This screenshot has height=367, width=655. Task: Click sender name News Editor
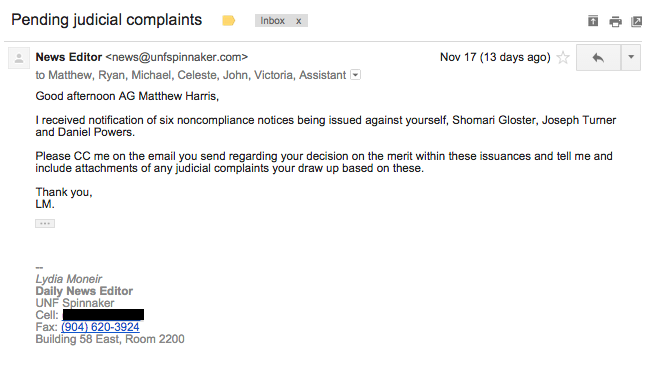[69, 57]
